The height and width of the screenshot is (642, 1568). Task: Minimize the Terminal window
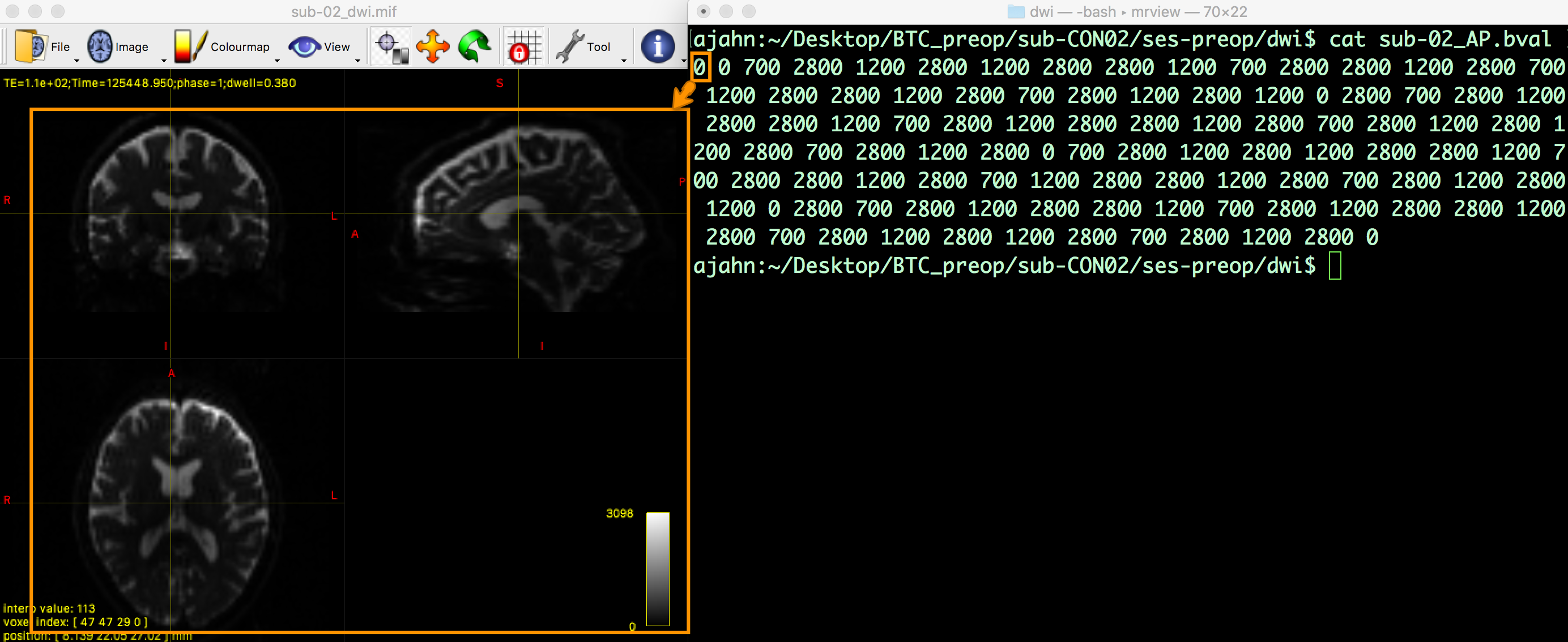click(x=726, y=11)
